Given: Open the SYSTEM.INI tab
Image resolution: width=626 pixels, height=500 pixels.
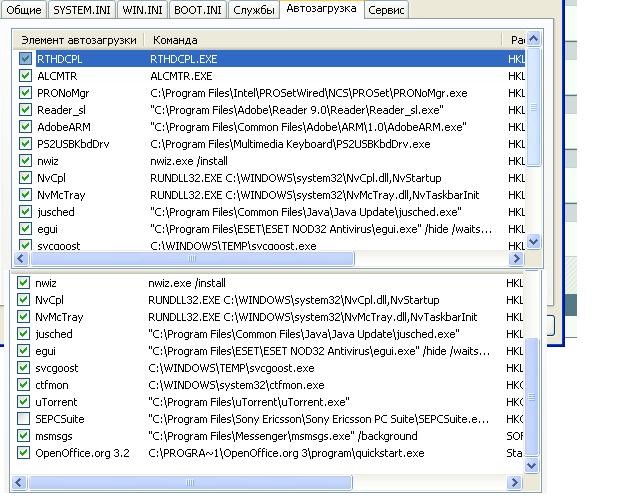Looking at the screenshot, I should 81,10.
